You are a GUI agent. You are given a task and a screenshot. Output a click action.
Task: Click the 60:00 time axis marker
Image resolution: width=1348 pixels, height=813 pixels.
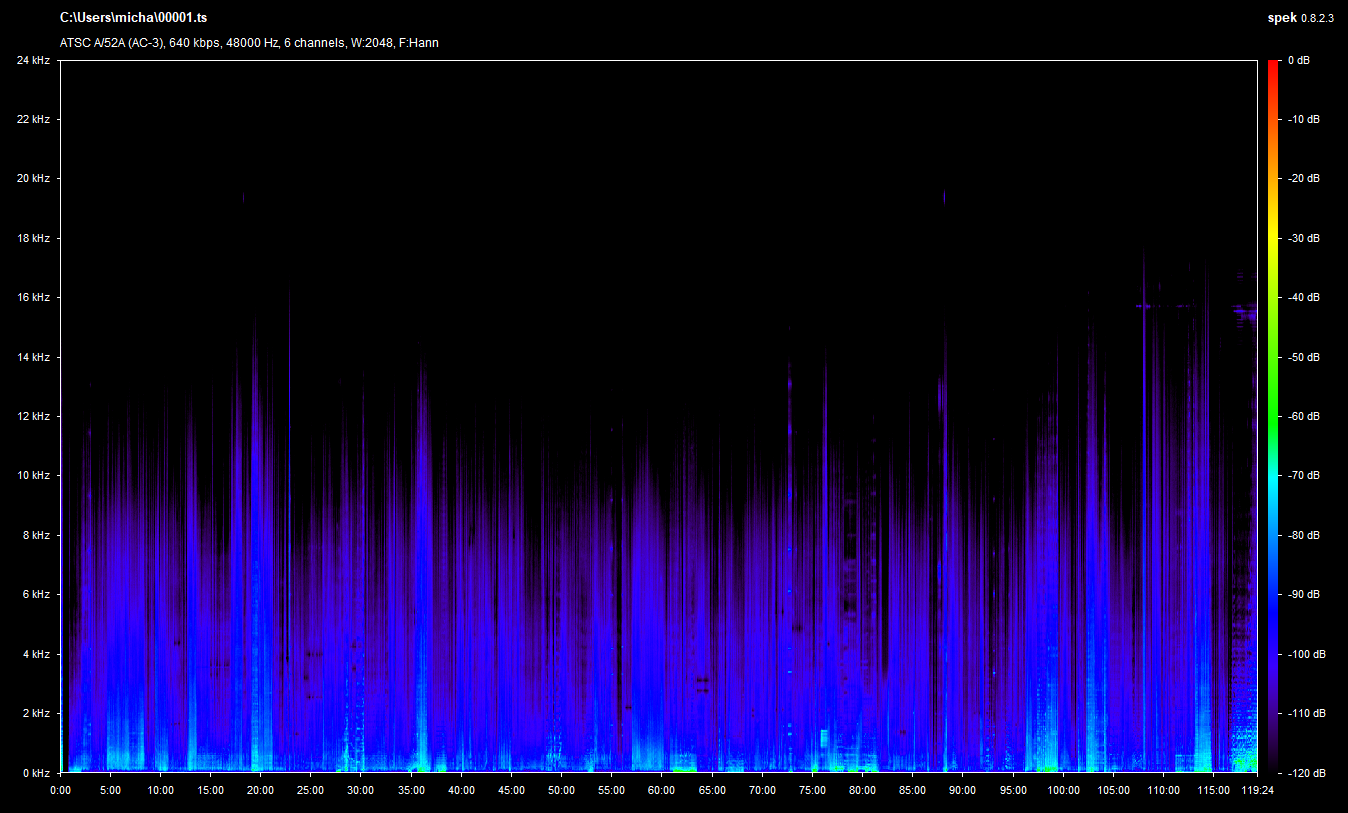pyautogui.click(x=662, y=789)
